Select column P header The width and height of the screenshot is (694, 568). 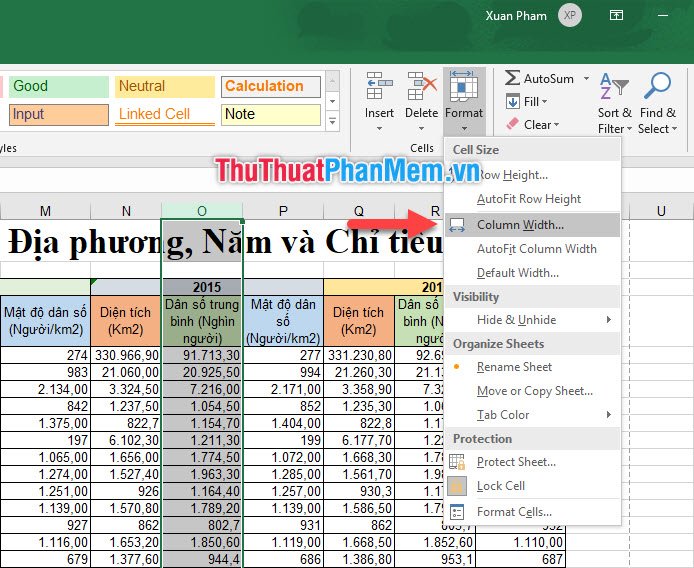[x=283, y=211]
